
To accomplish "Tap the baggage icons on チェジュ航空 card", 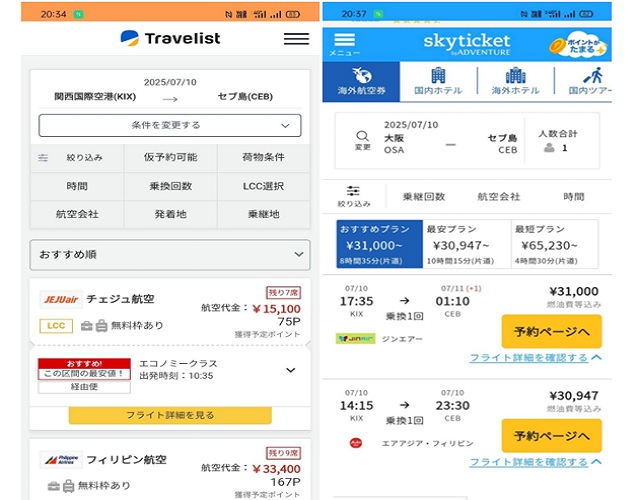I will coord(94,326).
